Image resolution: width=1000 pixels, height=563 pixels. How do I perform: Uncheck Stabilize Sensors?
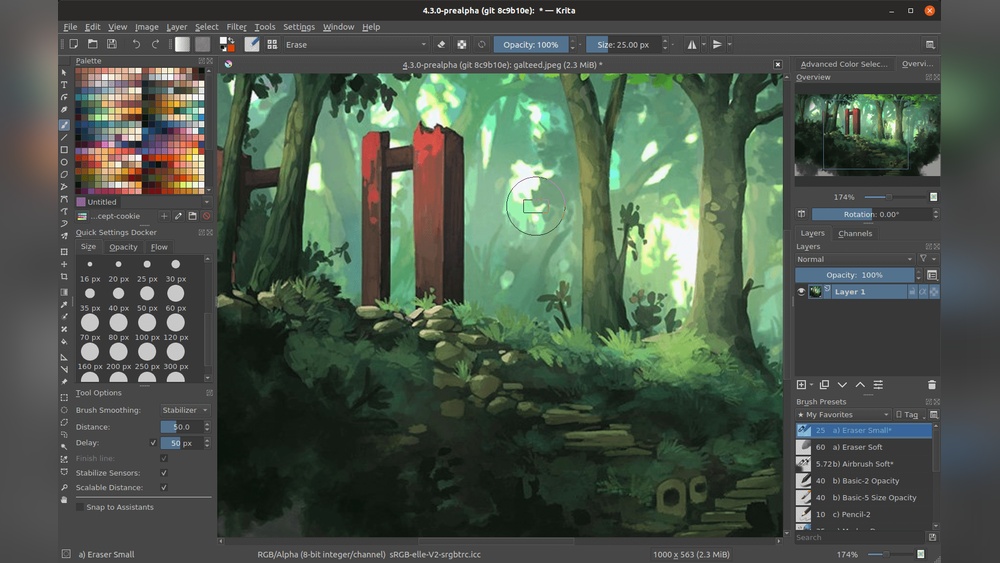(x=164, y=473)
